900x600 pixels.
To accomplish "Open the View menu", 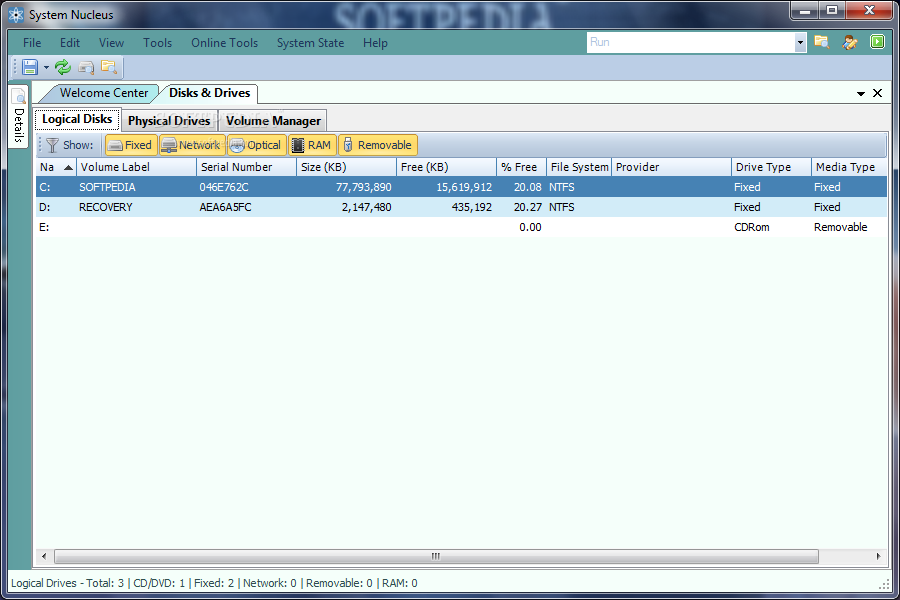I will pyautogui.click(x=111, y=43).
